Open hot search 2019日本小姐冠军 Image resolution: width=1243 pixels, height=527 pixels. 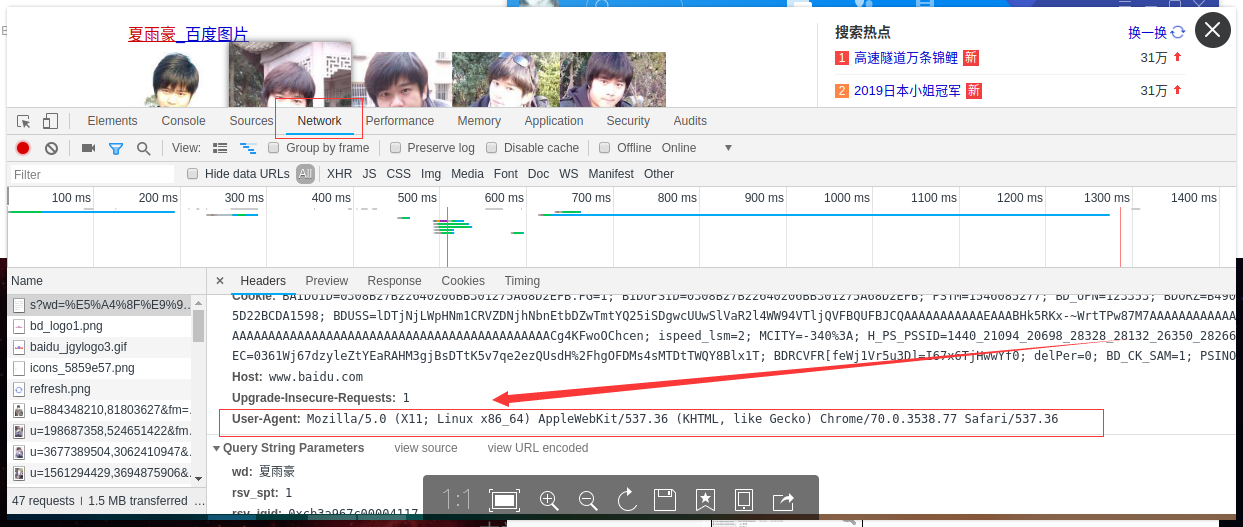coord(908,91)
